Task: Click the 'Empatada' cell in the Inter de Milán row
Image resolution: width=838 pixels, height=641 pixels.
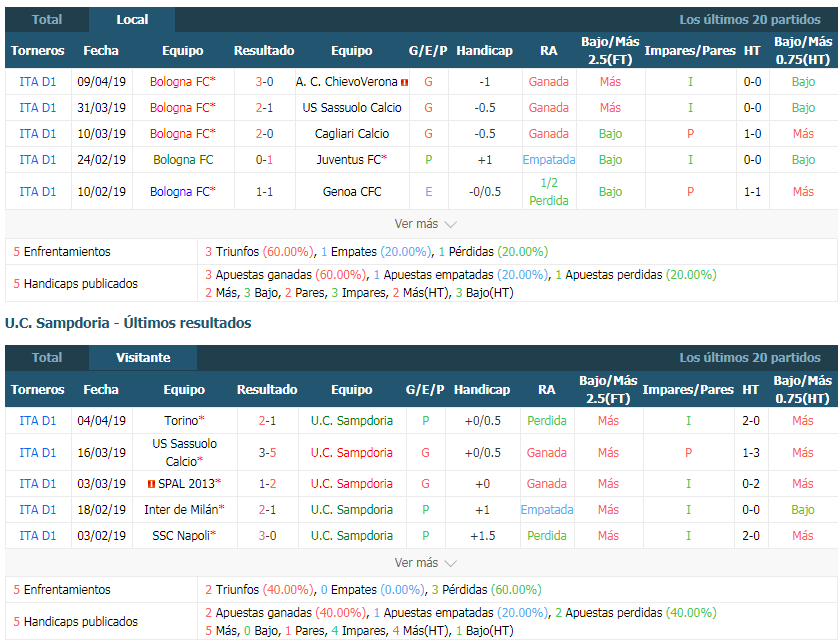Action: pyautogui.click(x=547, y=509)
